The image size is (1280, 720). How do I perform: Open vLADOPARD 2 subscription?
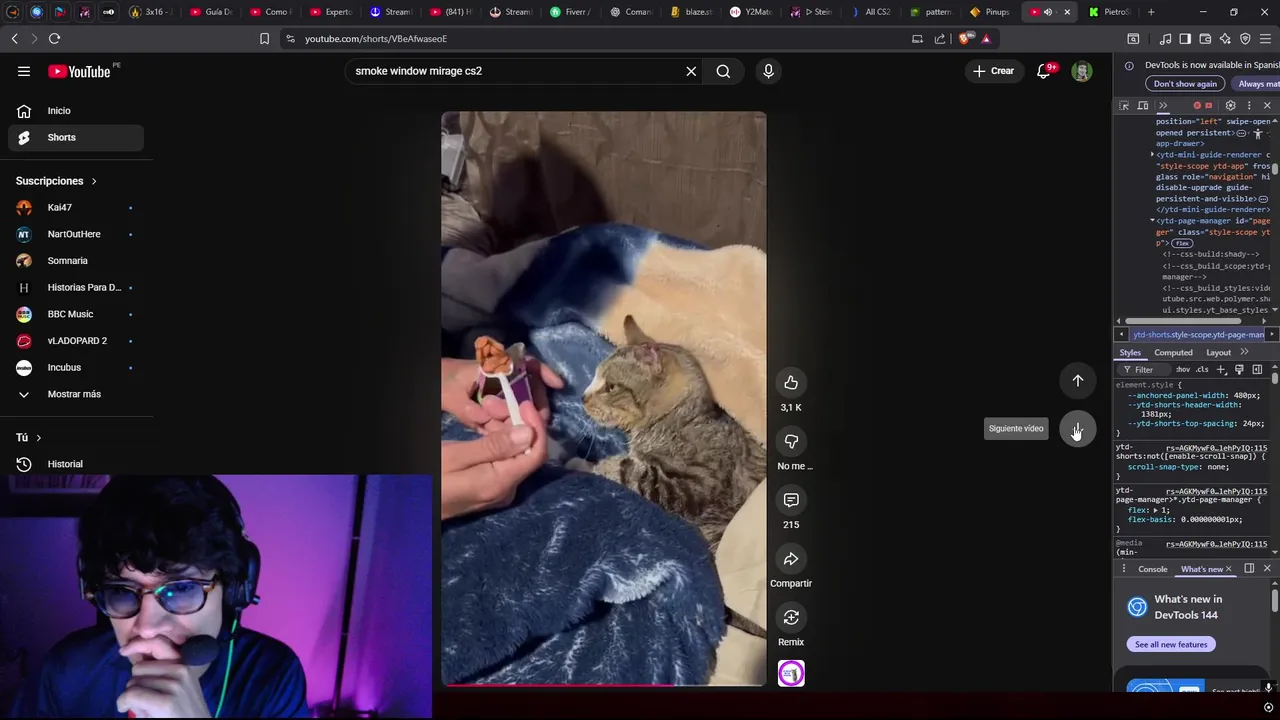point(76,341)
